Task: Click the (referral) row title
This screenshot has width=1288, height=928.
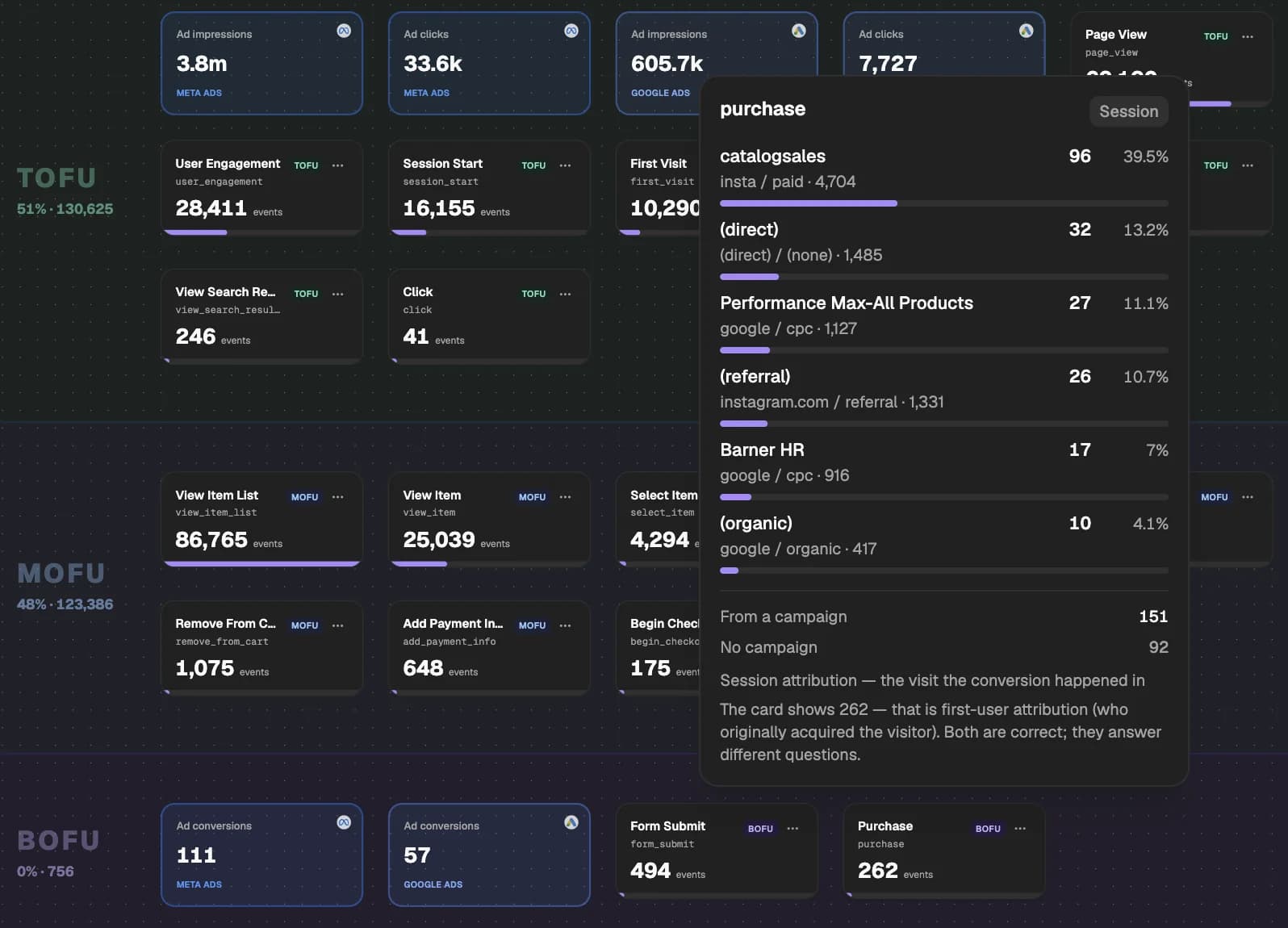Action: click(755, 376)
